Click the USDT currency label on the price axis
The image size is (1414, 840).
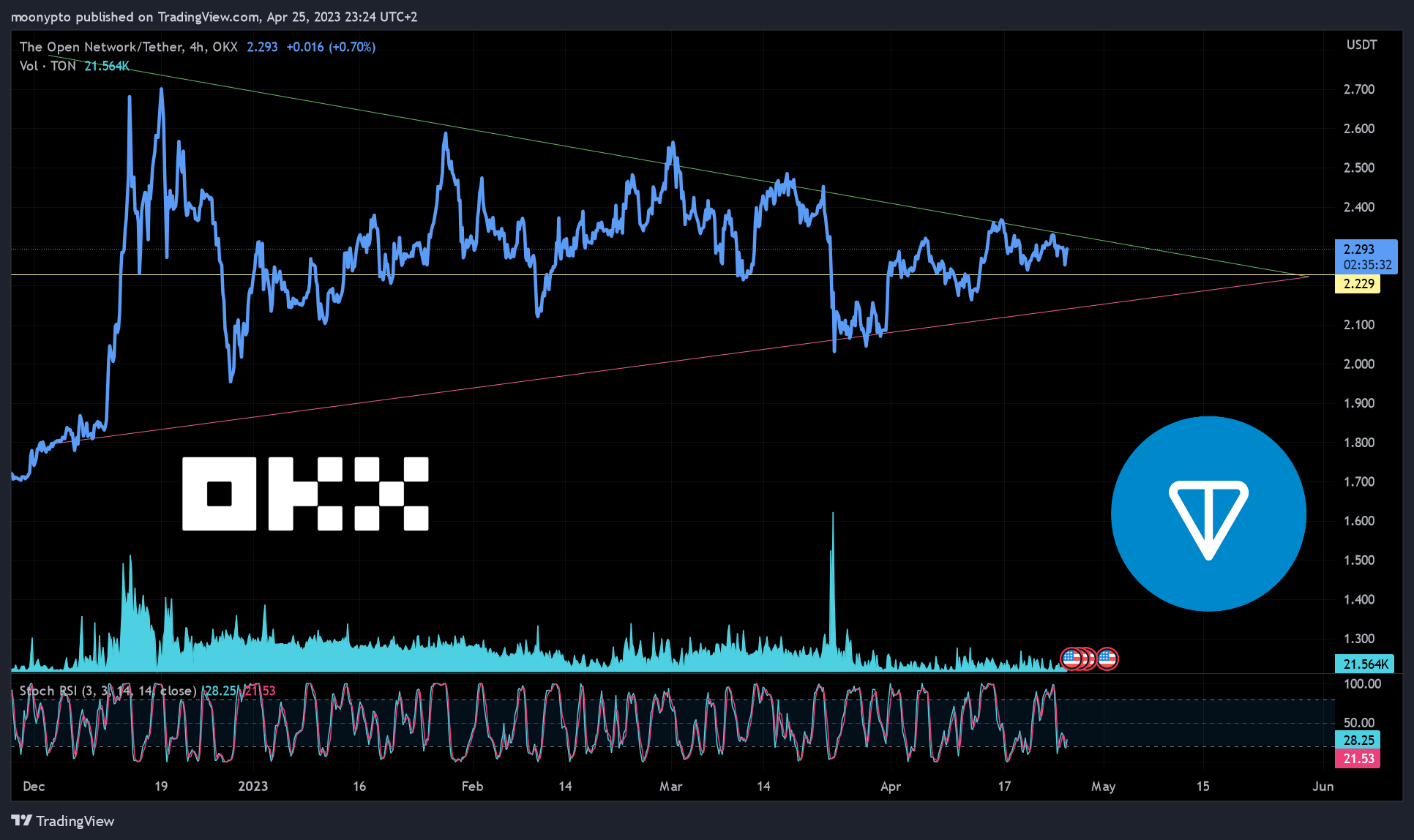tap(1361, 45)
